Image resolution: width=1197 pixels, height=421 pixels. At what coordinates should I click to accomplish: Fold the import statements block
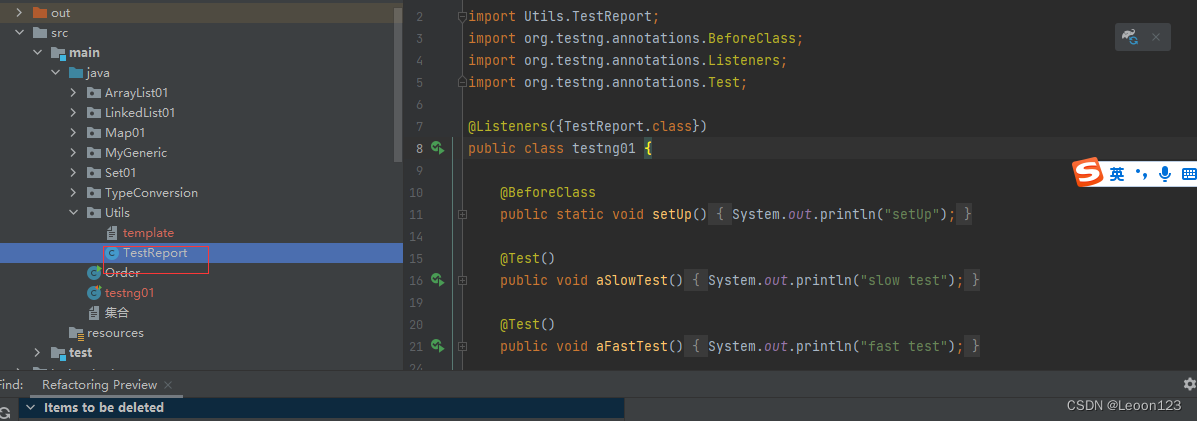pos(461,16)
